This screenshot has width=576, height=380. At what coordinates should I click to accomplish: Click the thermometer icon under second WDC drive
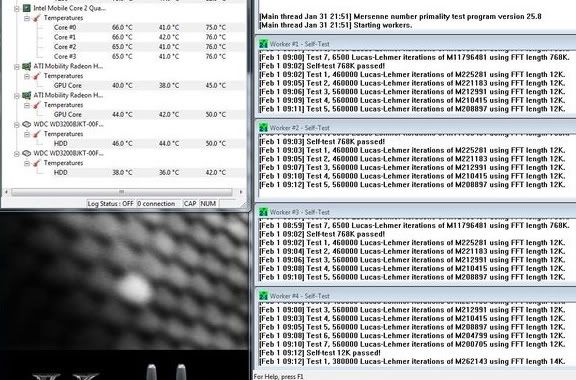coord(37,163)
